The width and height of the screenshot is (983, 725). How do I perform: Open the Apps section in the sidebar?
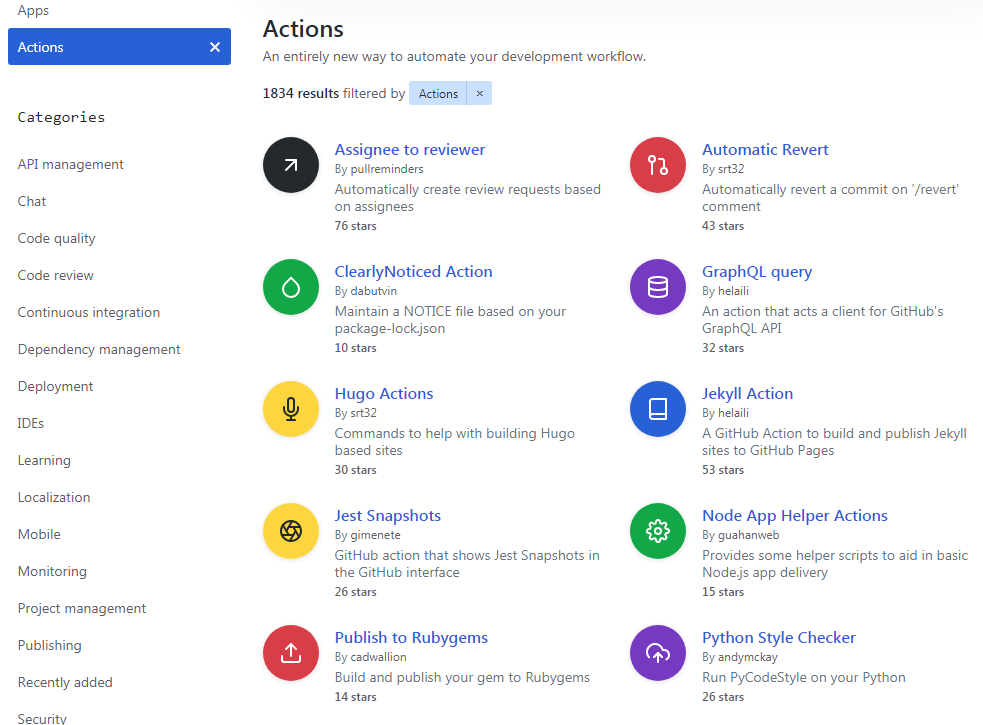[33, 10]
